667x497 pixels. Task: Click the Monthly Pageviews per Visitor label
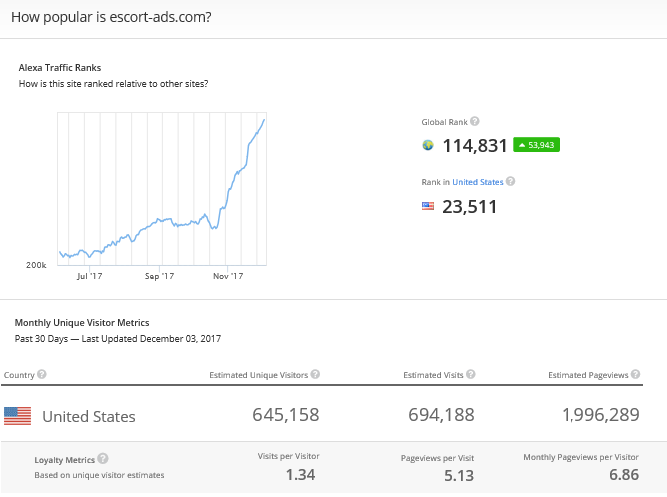581,457
